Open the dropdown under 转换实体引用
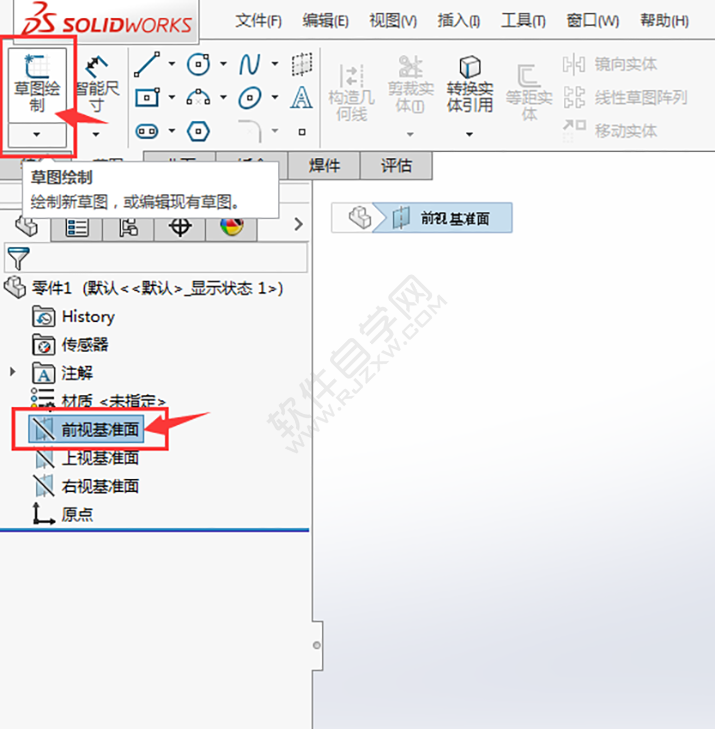The width and height of the screenshot is (715, 729). [x=470, y=134]
